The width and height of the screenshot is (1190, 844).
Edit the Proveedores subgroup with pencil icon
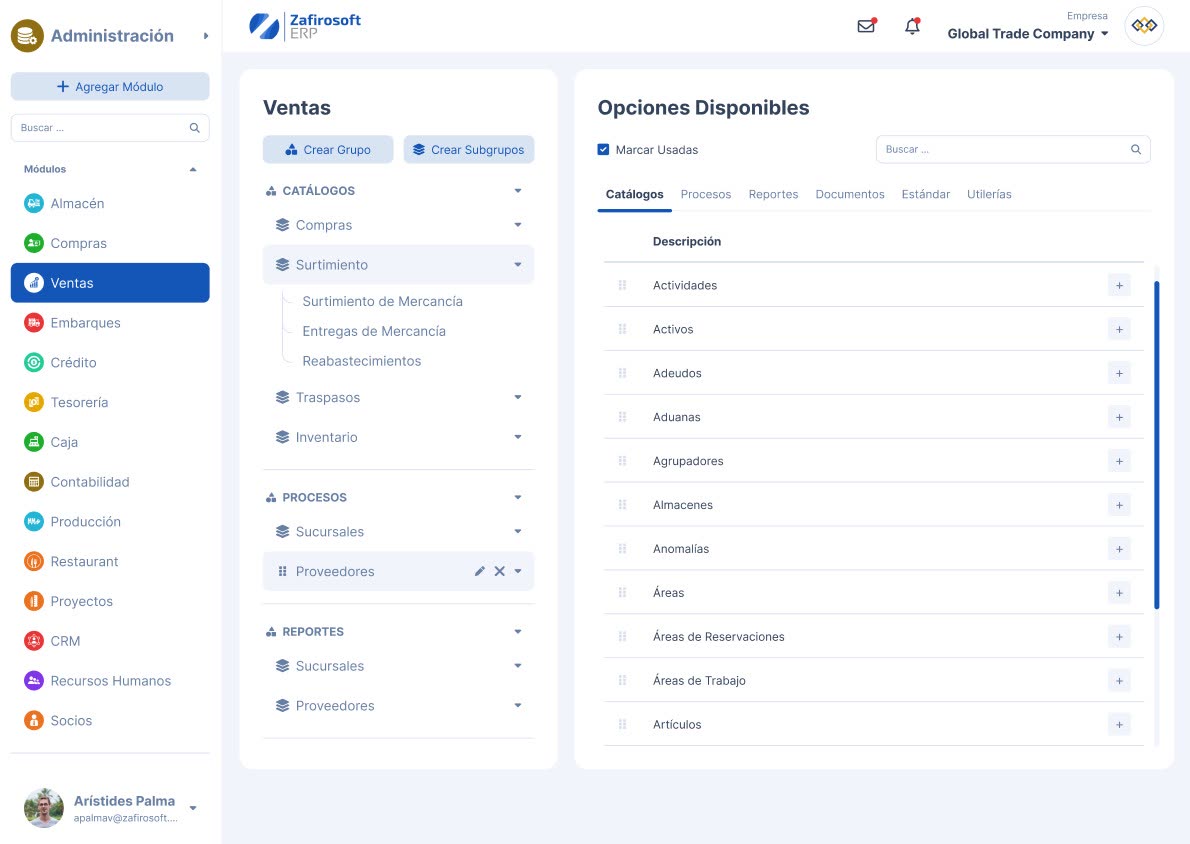(480, 571)
